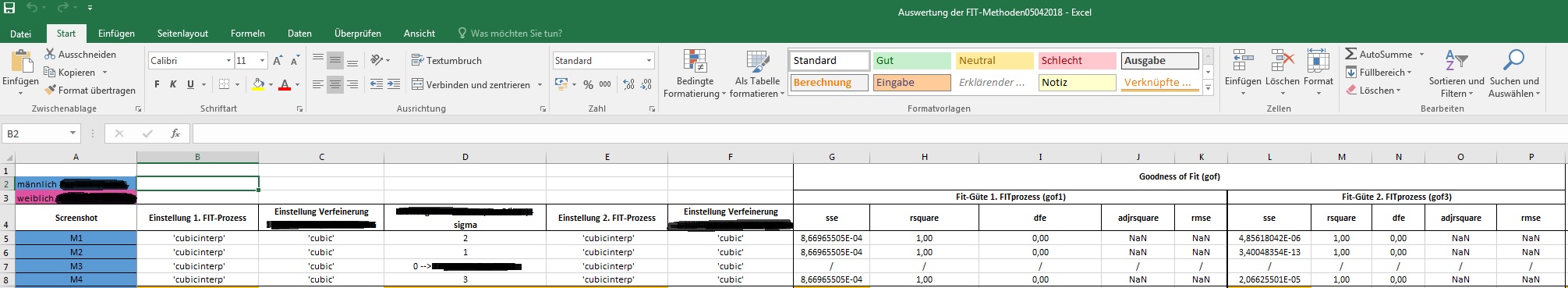1568x288 pixels.
Task: Click inside the formula bar input
Action: click(880, 133)
